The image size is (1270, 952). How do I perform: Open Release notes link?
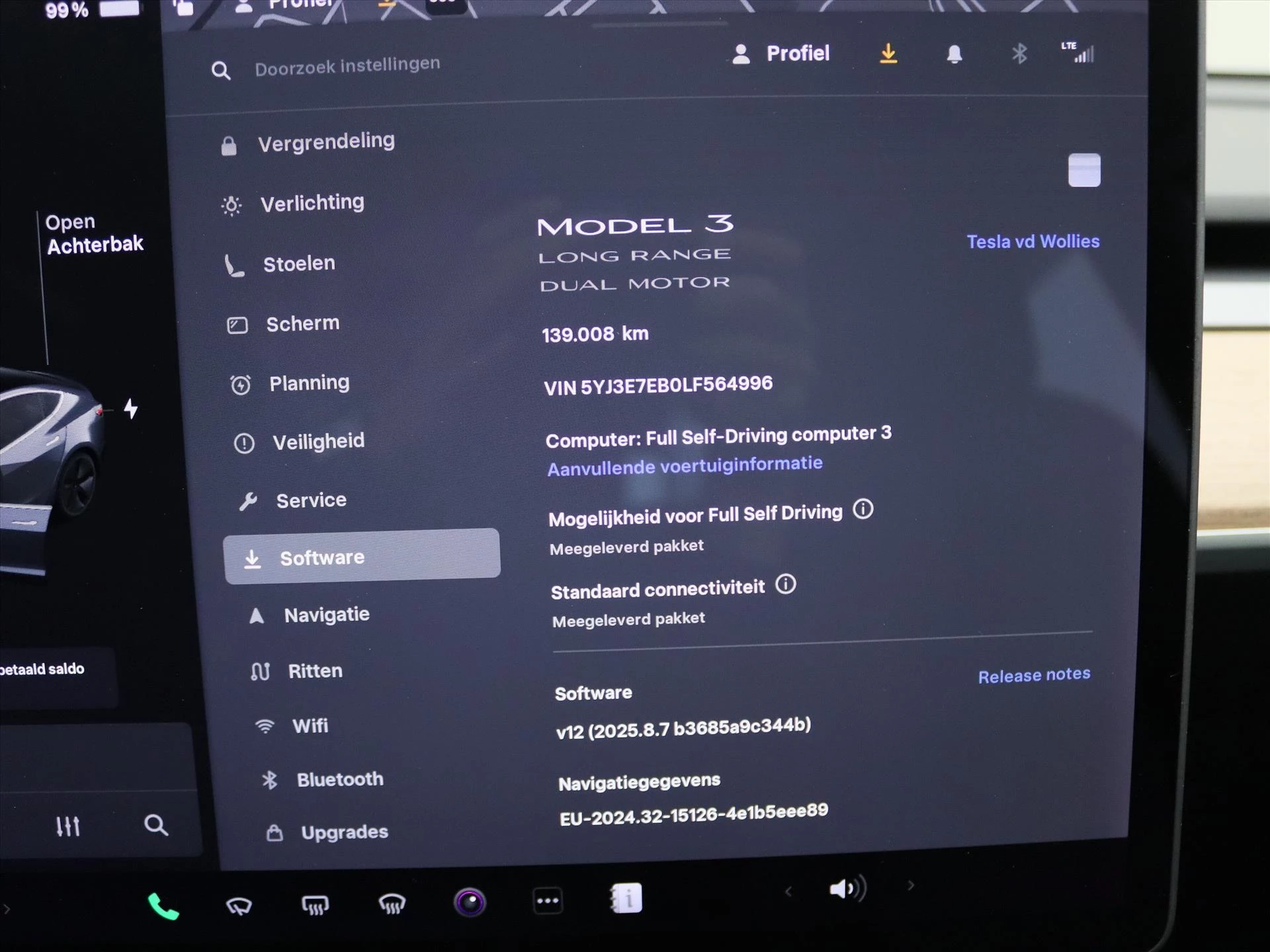pyautogui.click(x=1034, y=675)
